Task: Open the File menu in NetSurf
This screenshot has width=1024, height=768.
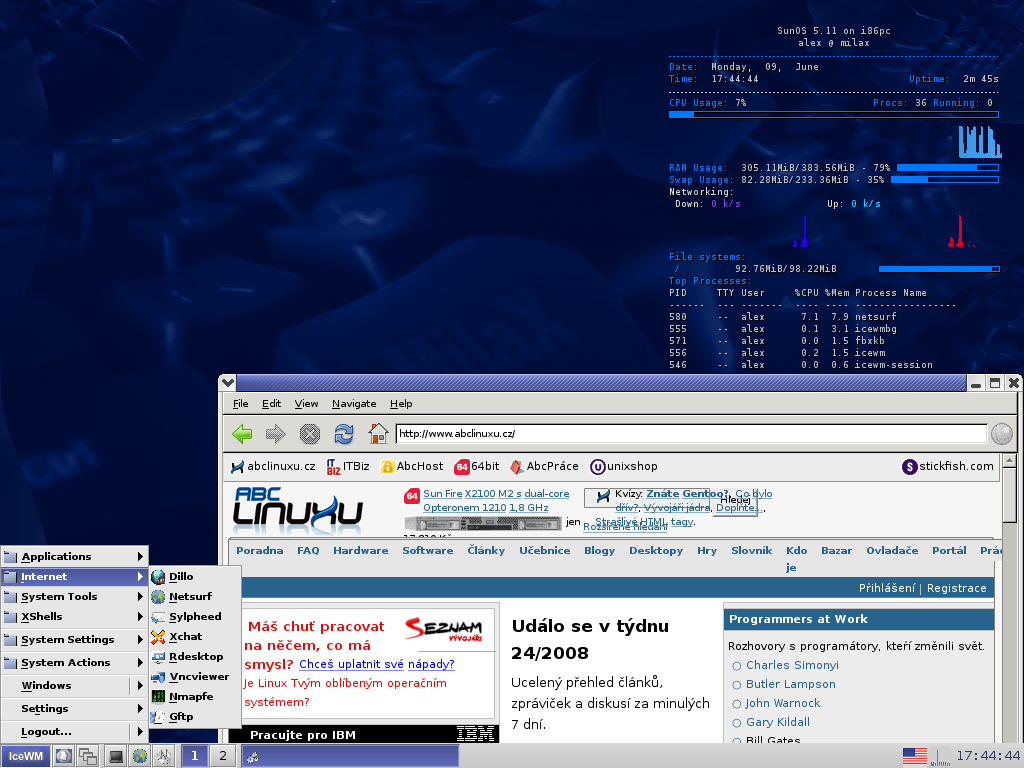Action: 240,404
